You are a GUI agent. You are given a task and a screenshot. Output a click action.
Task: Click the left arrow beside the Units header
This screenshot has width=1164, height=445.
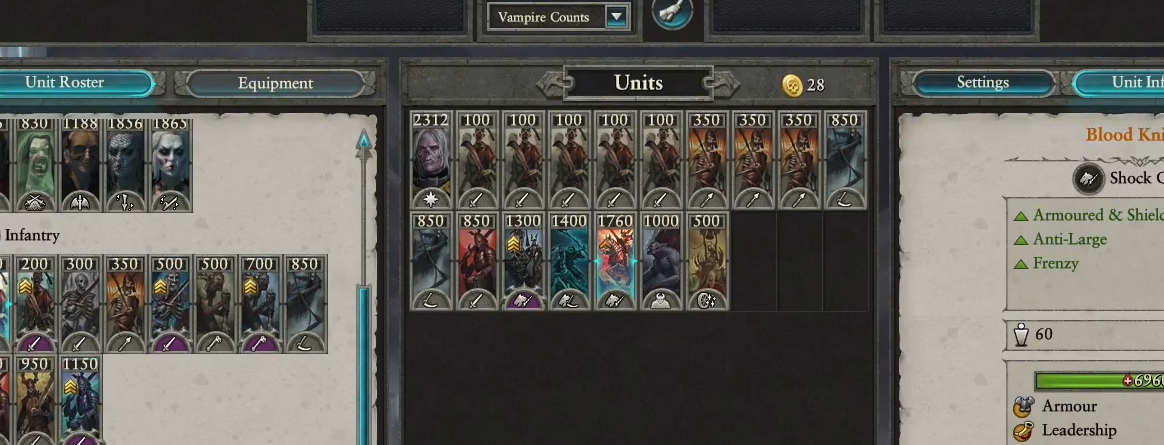point(550,84)
